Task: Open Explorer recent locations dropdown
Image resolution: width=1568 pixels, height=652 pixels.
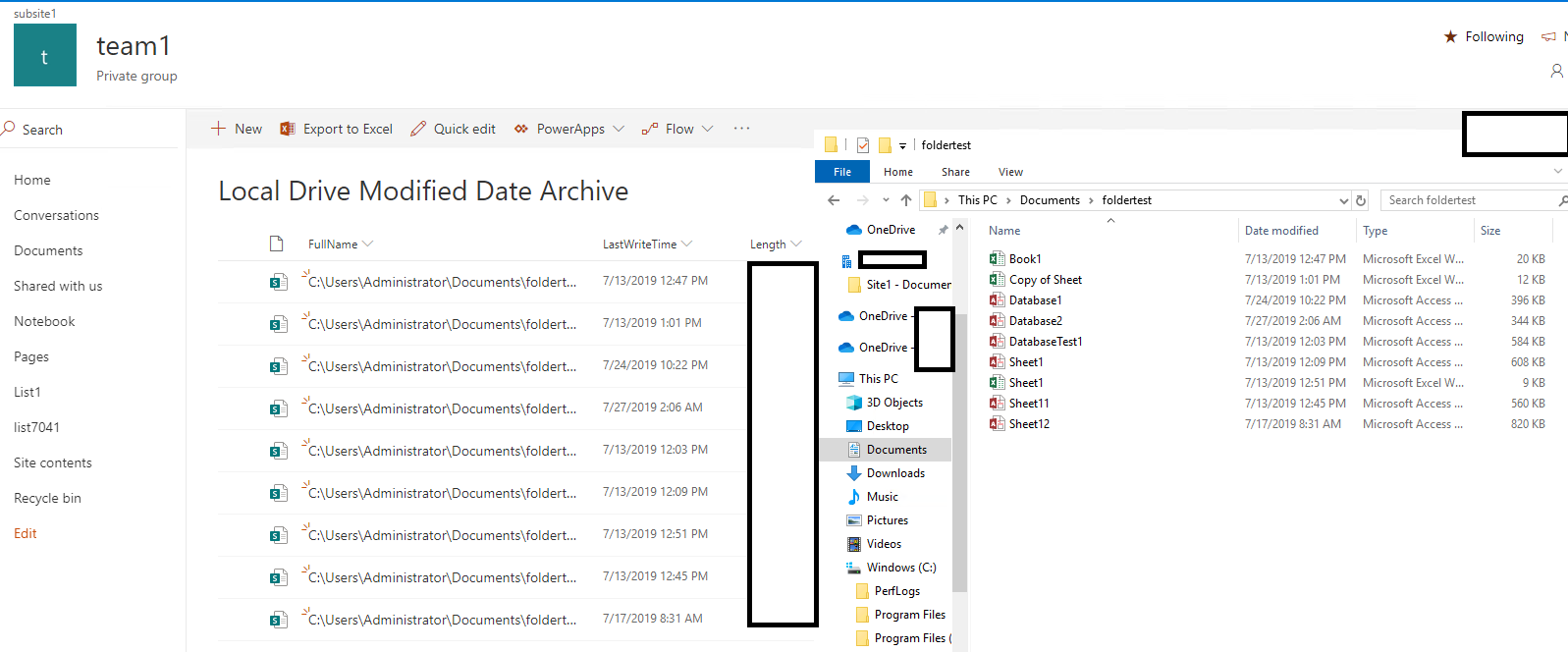Action: coord(886,200)
